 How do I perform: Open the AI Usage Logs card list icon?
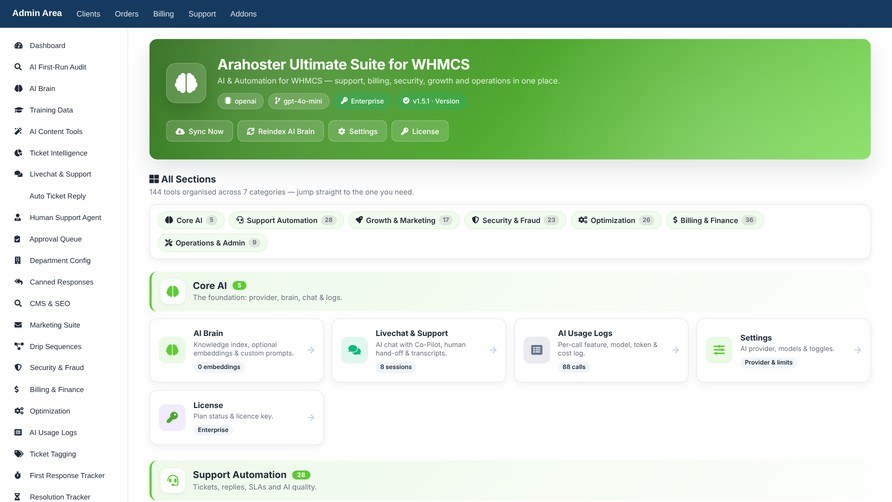(x=536, y=349)
